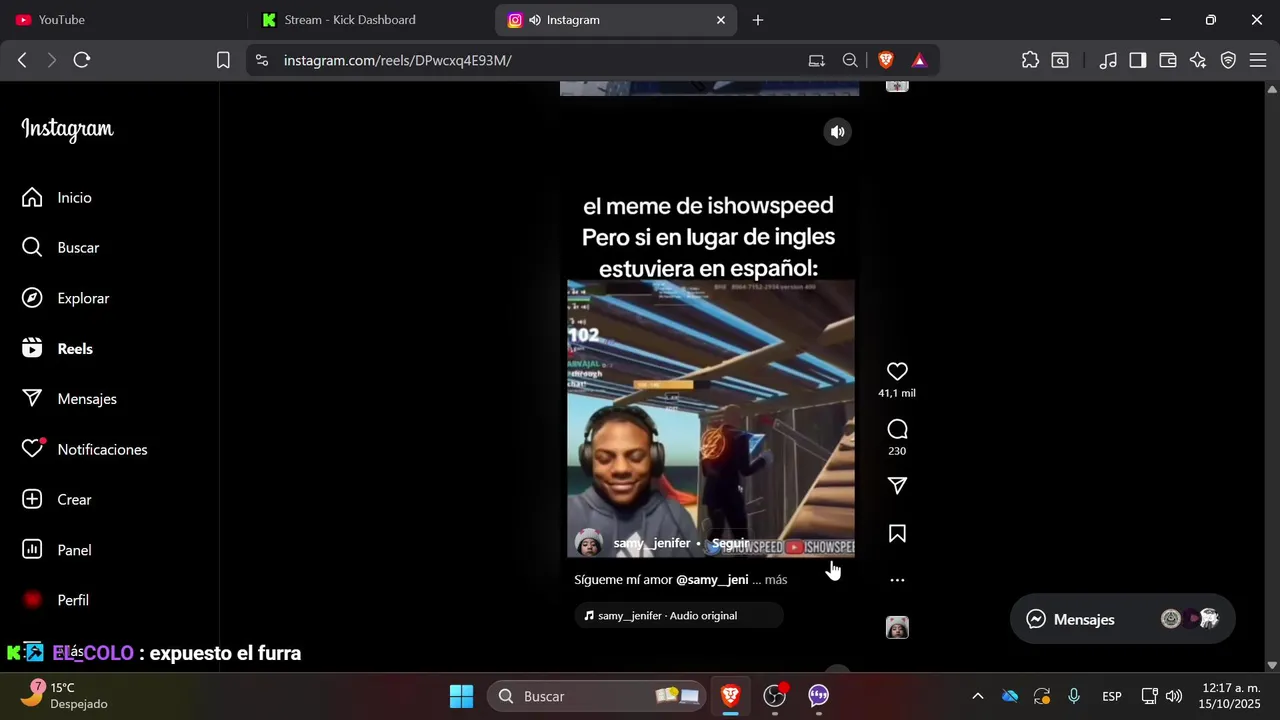
Task: Toggle the browser sidebar panel
Action: [x=1138, y=60]
